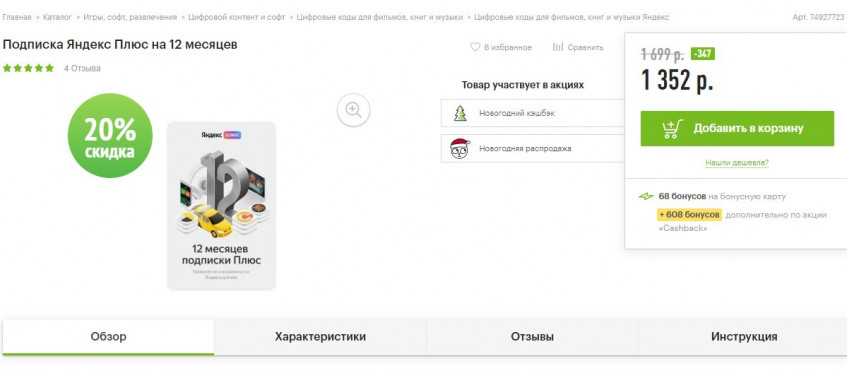Click the Арт. 74927723 article number
The width and height of the screenshot is (847, 373).
[x=818, y=17]
